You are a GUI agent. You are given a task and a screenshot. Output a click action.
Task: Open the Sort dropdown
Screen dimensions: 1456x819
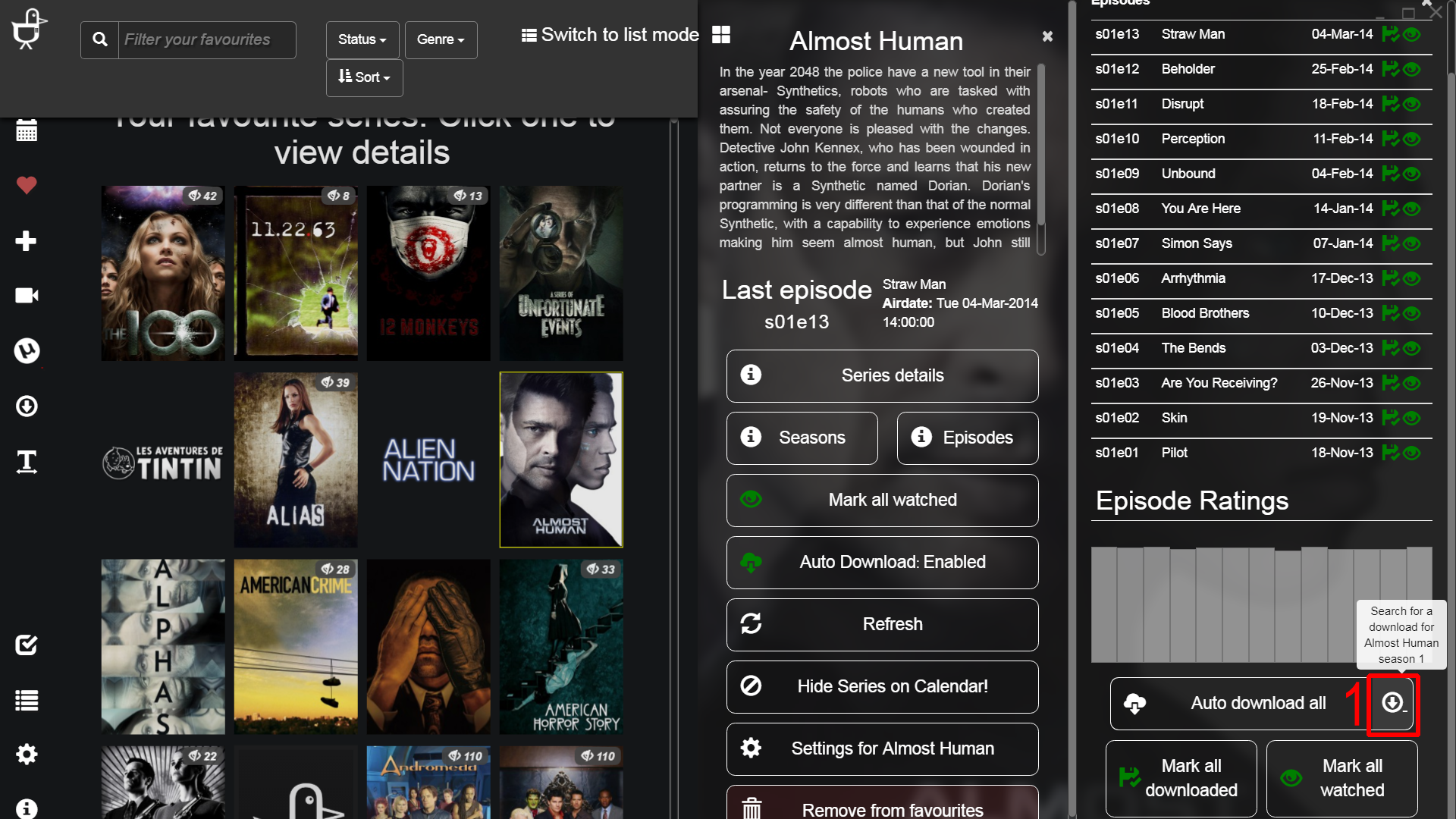364,77
